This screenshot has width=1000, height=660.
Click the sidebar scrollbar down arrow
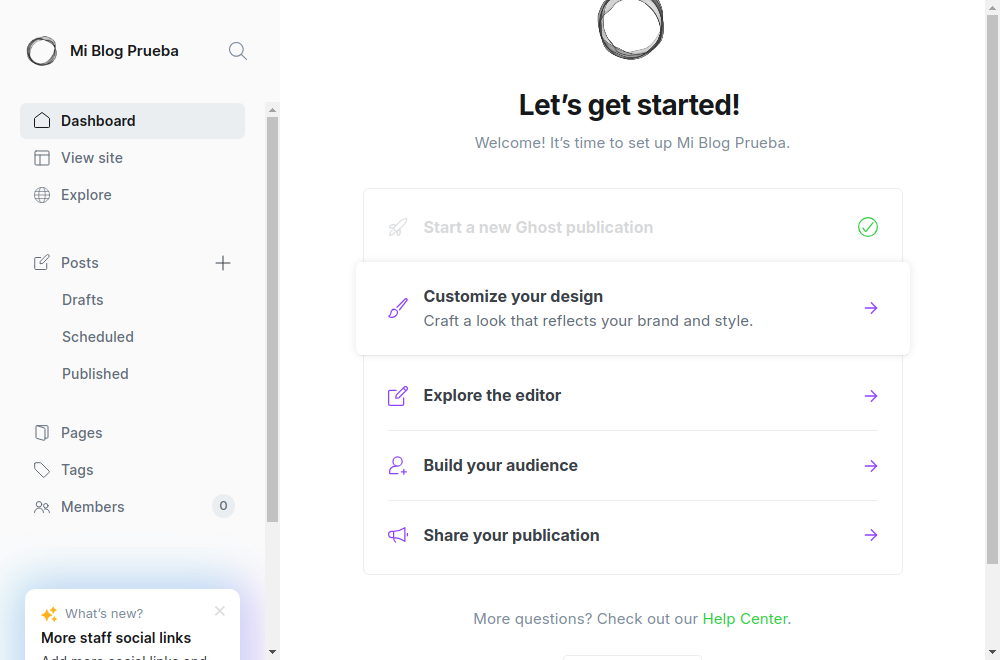[x=272, y=652]
